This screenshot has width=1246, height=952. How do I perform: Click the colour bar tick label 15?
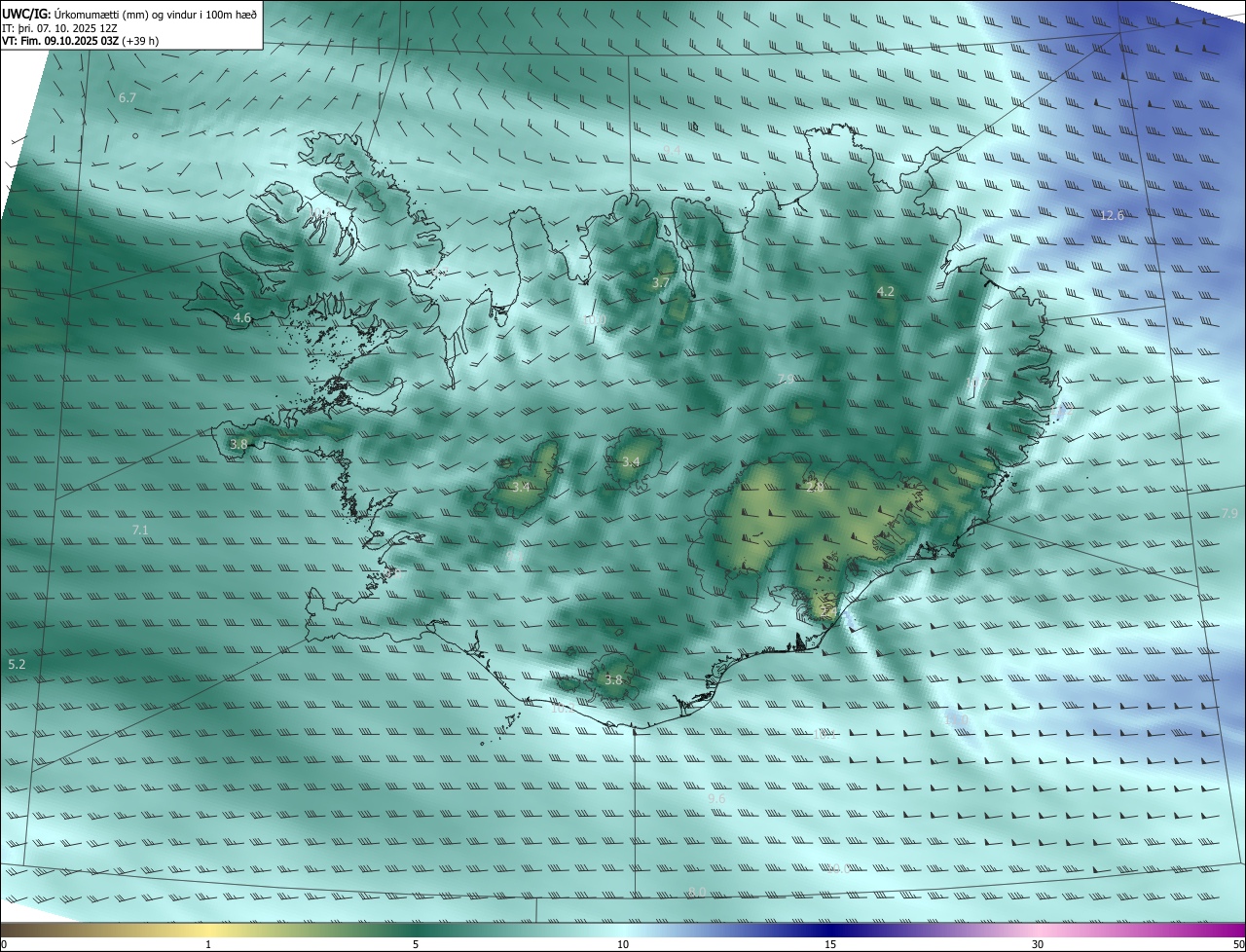tap(830, 945)
